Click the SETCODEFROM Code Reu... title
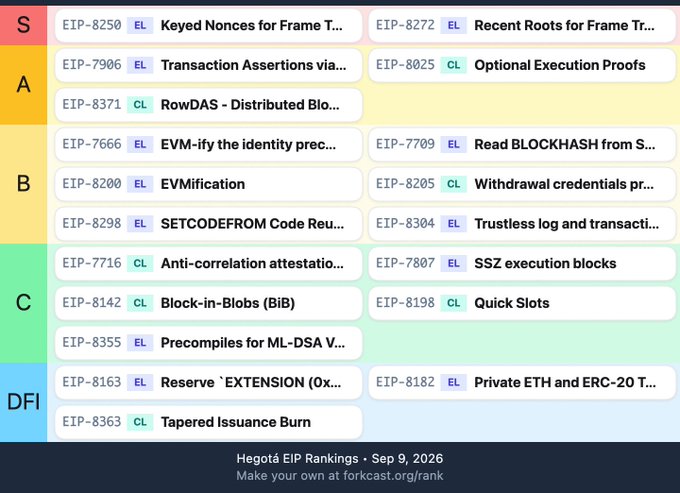Viewport: 680px width, 493px height. pos(252,224)
